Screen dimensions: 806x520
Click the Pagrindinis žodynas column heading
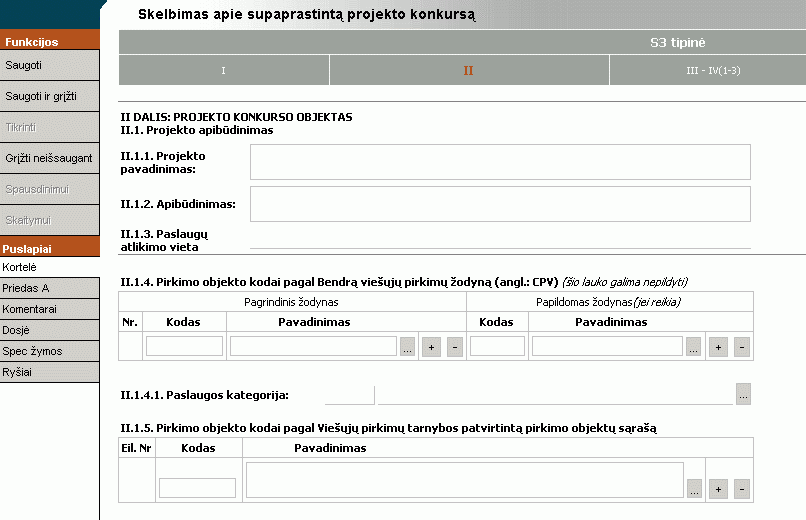291,302
